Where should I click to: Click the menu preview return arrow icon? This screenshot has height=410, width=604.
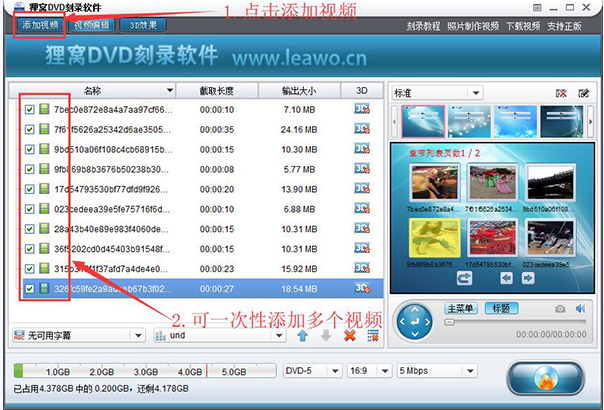tap(465, 278)
